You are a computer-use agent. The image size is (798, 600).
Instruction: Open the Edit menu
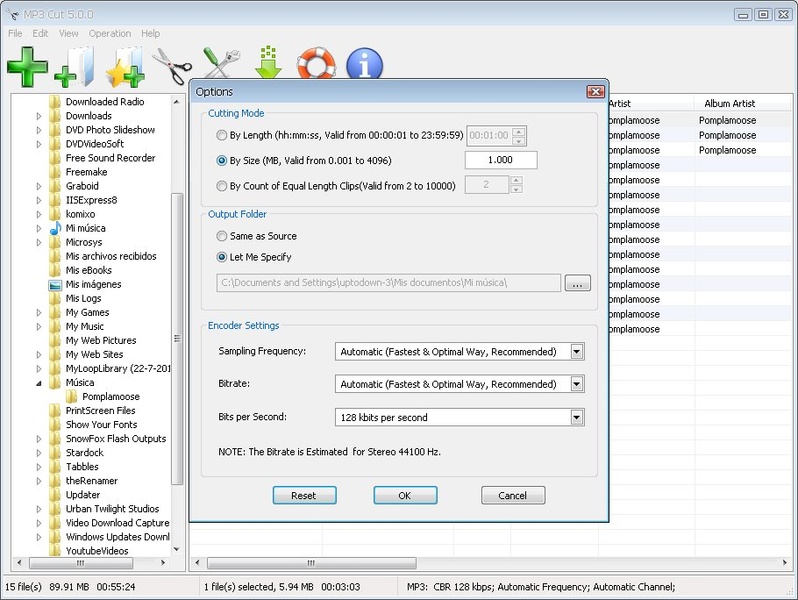(40, 34)
